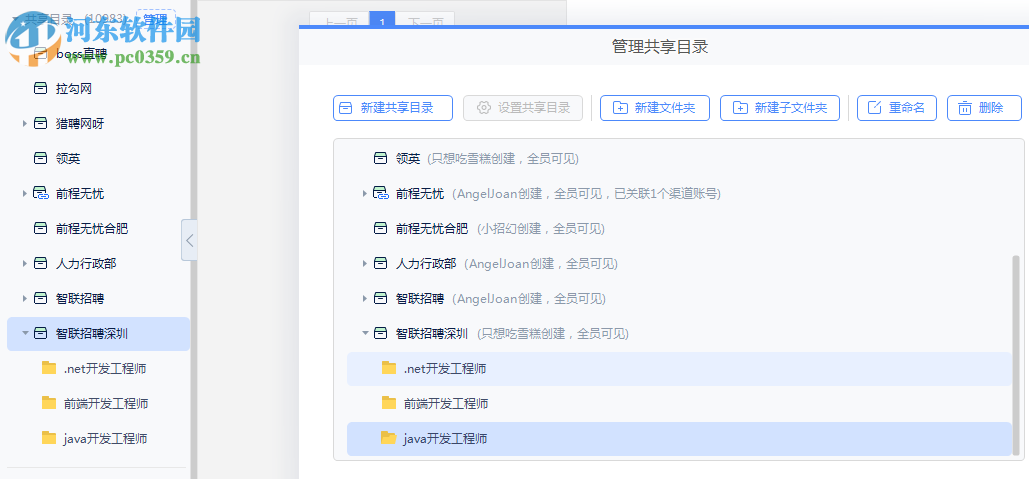Image resolution: width=1029 pixels, height=479 pixels.
Task: Expand 人力行政部 in the left sidebar
Action: coord(25,264)
